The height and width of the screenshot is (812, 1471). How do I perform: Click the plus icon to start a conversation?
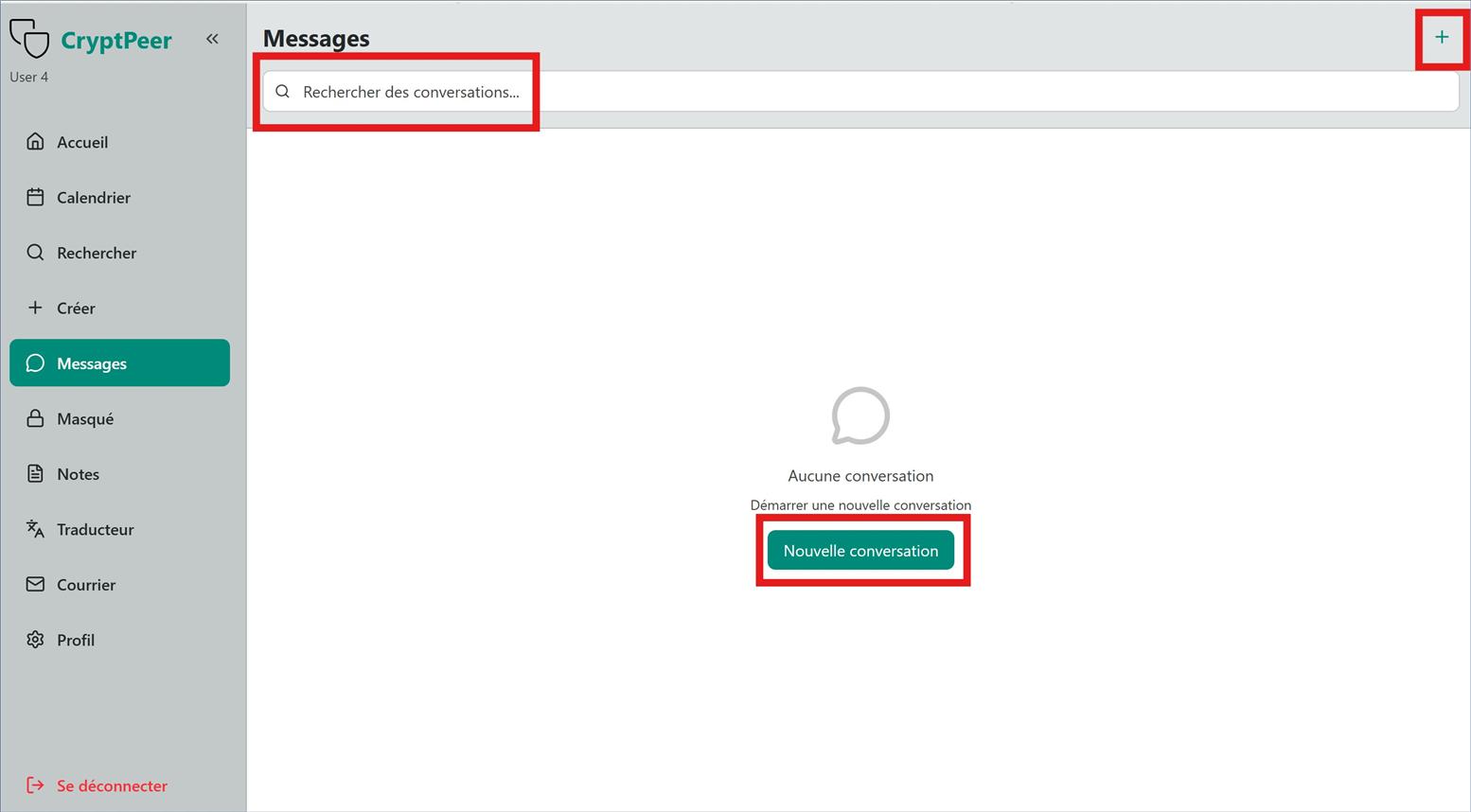click(1441, 38)
